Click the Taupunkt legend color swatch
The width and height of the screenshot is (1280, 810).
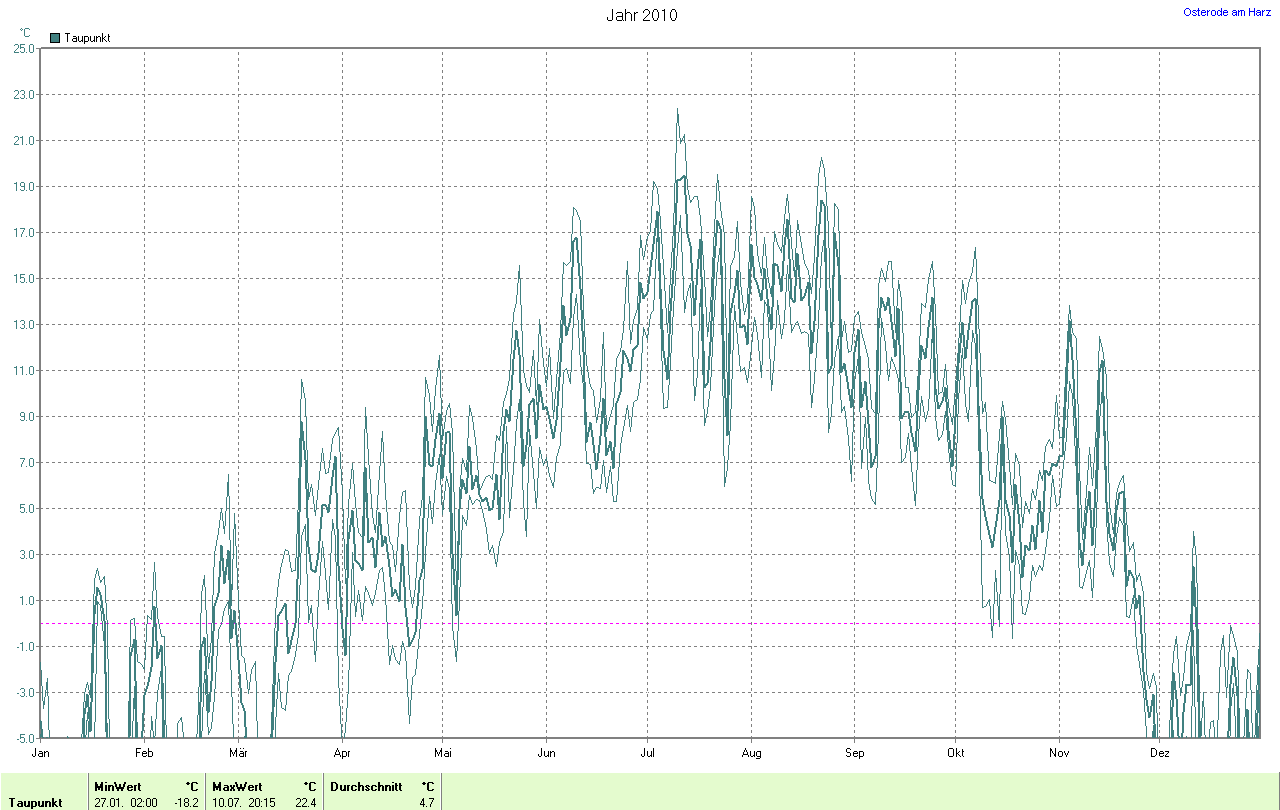[55, 38]
